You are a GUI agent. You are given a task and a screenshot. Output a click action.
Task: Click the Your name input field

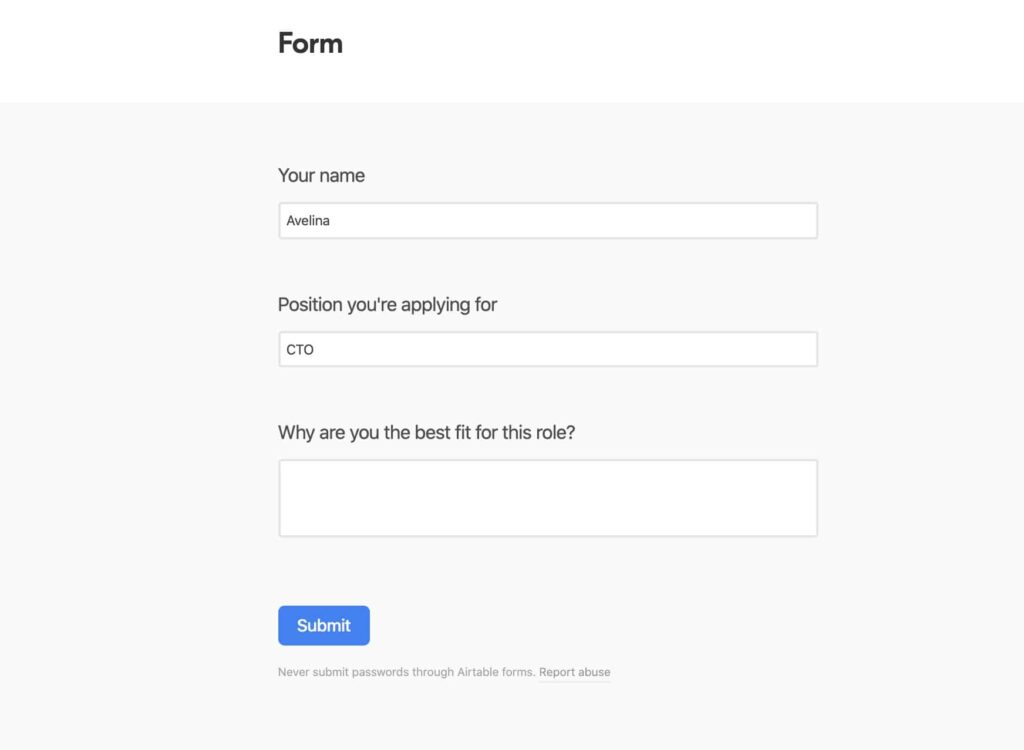click(x=547, y=220)
